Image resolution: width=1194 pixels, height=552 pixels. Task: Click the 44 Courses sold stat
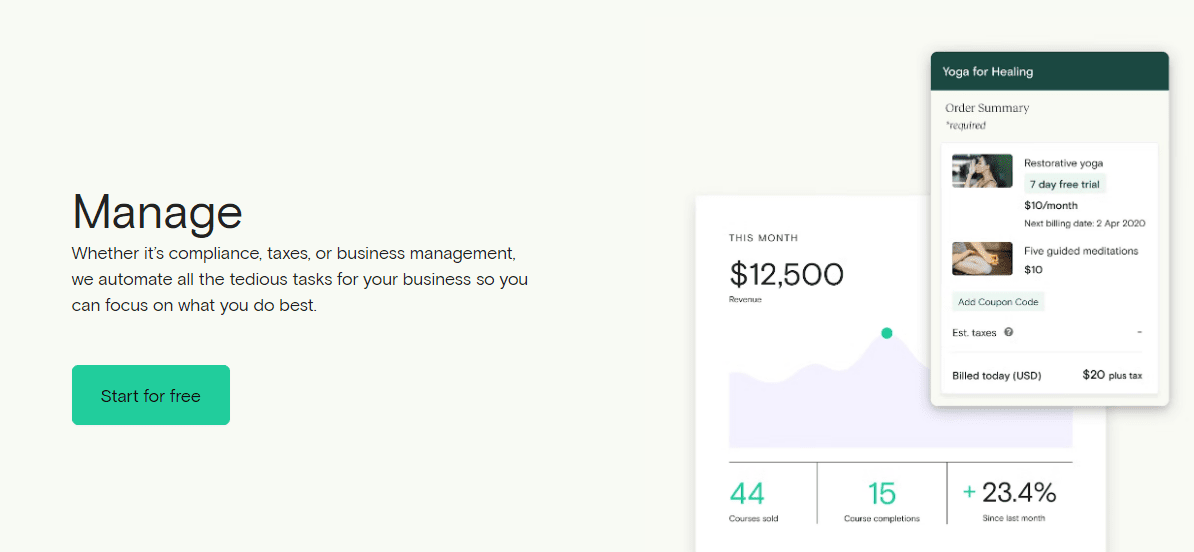pos(748,493)
